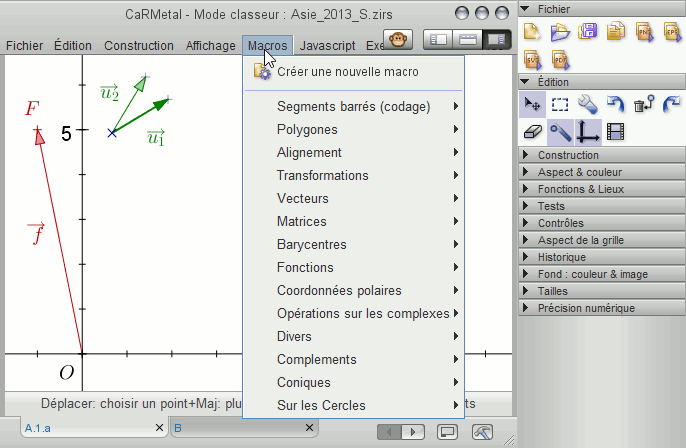Open a file with the folder icon
686x448 pixels.
(x=560, y=32)
